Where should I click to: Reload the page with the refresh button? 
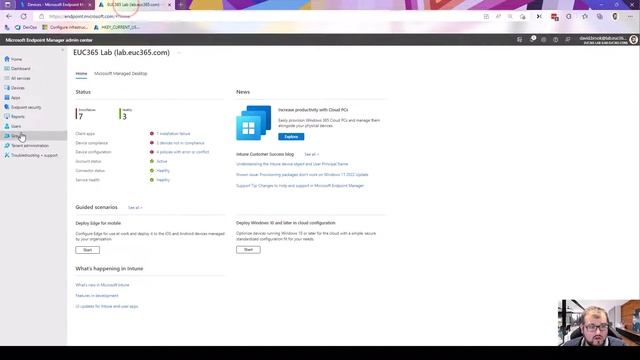[x=24, y=16]
